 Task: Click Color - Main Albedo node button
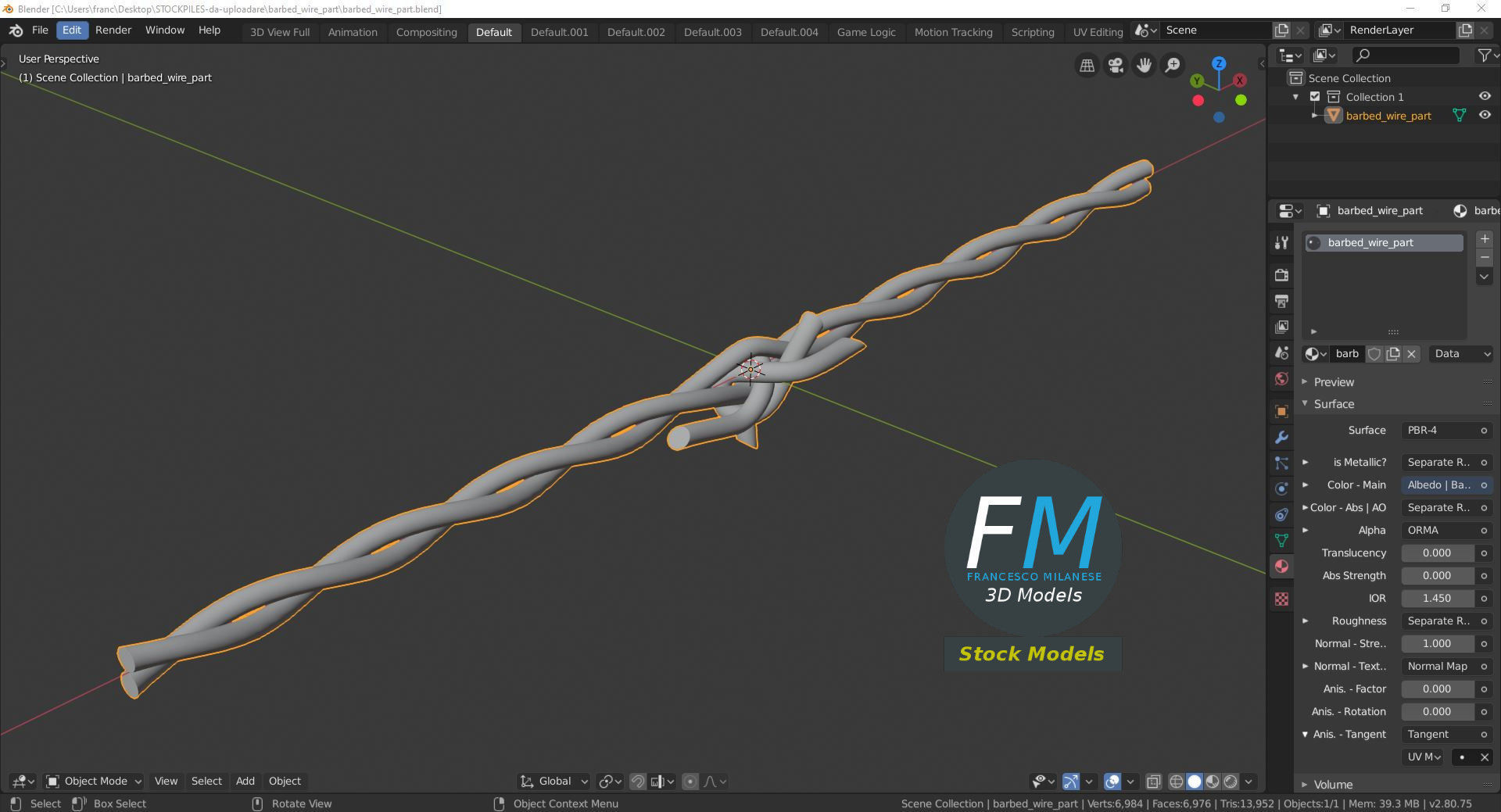1445,485
